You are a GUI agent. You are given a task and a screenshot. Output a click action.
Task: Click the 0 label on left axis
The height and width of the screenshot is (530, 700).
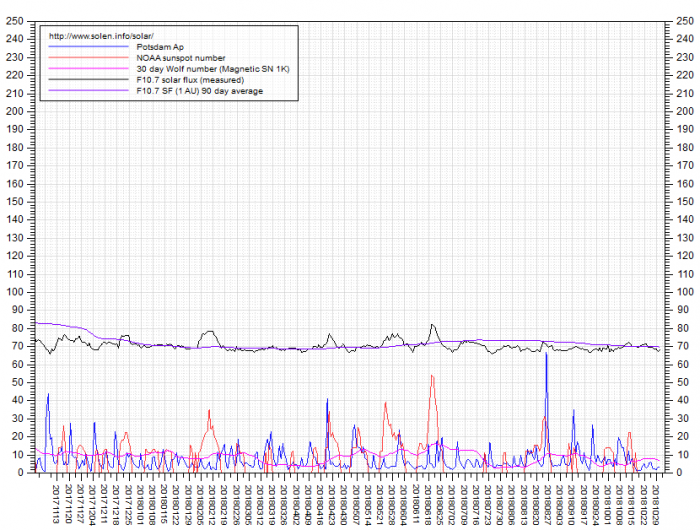(21, 472)
